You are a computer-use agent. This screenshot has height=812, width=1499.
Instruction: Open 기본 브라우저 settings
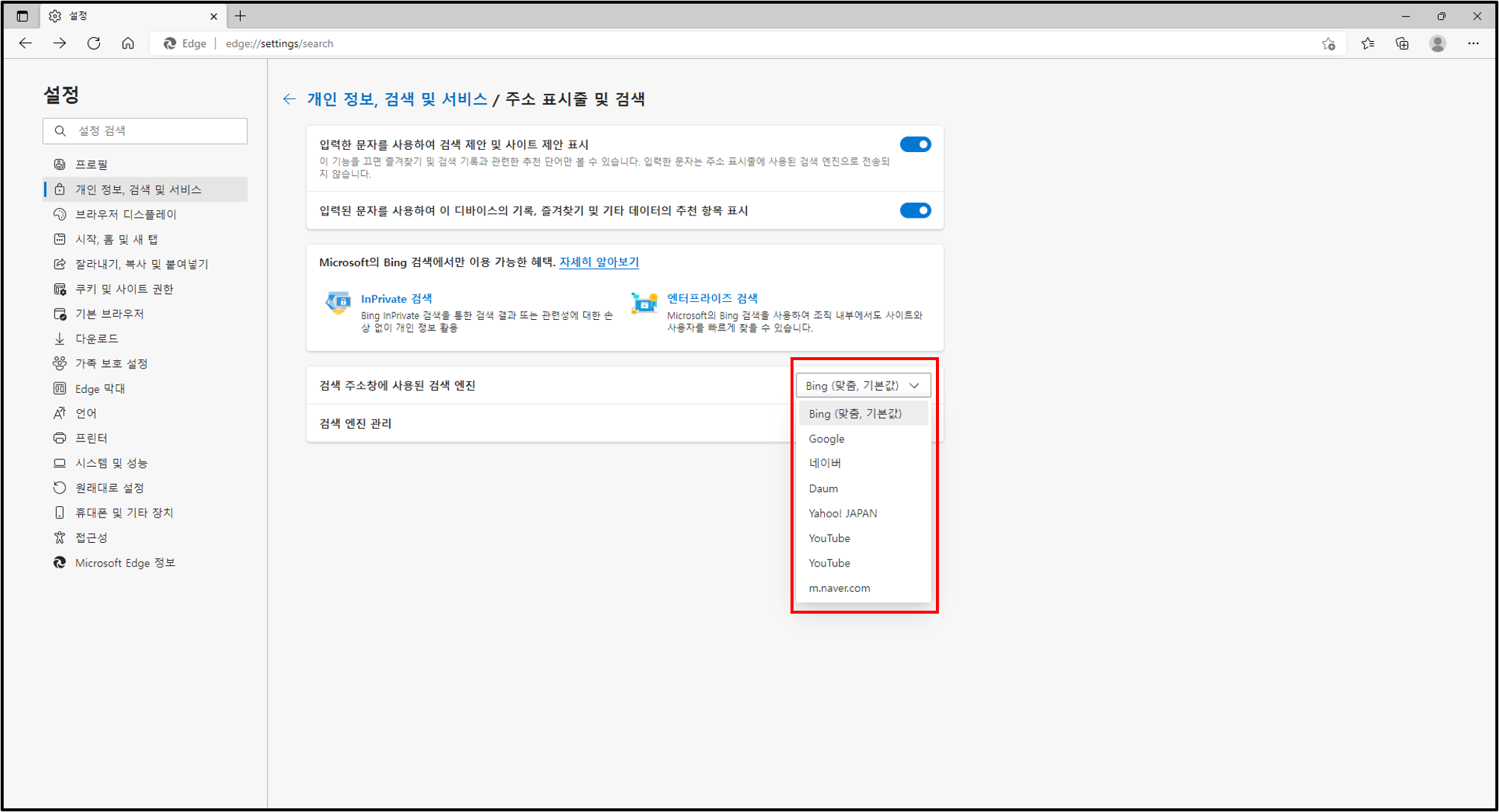coord(145,314)
